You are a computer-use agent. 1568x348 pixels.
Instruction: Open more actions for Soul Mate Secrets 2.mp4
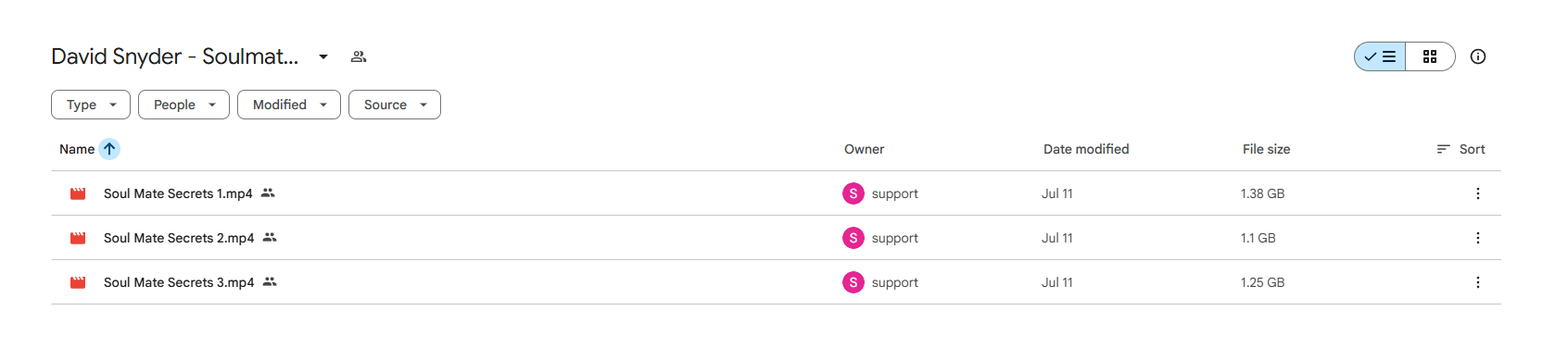1478,238
